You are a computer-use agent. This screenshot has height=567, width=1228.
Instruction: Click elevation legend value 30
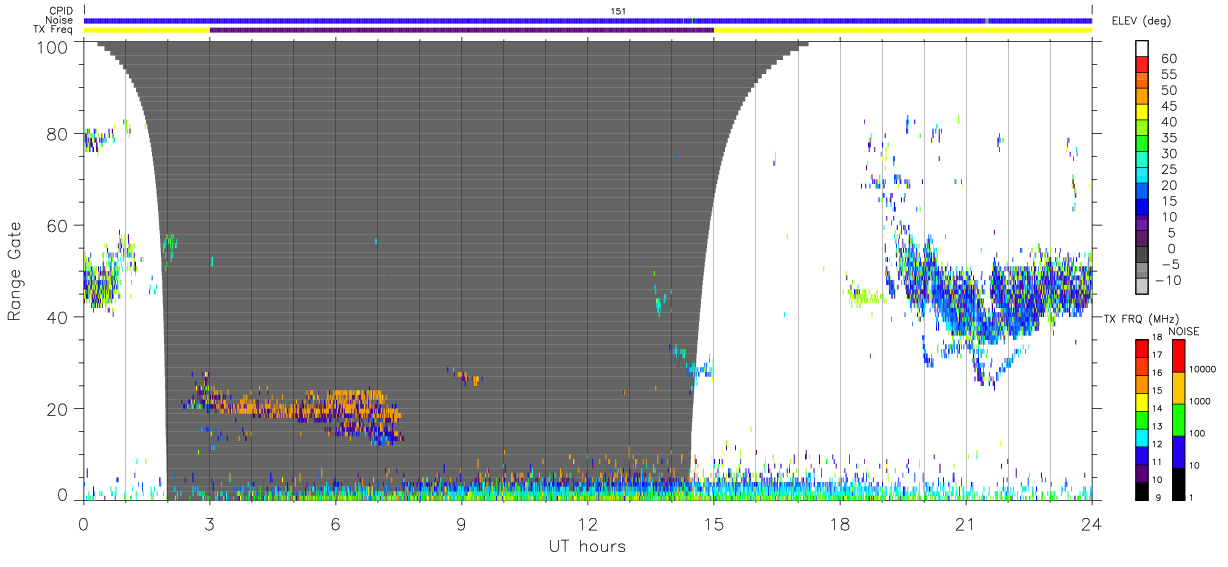coord(1168,153)
